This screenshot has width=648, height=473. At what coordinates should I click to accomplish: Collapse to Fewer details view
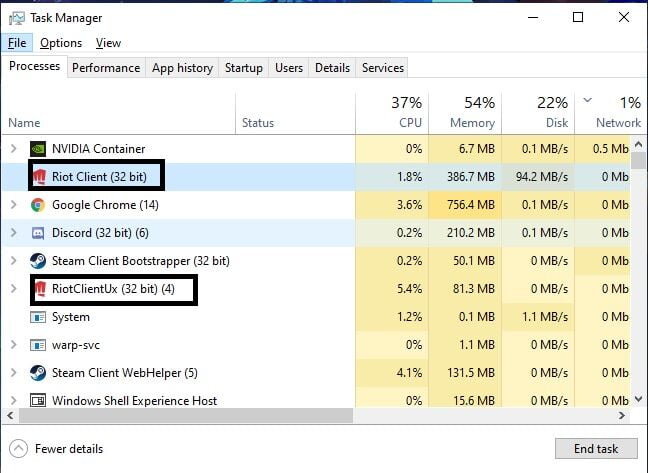58,448
